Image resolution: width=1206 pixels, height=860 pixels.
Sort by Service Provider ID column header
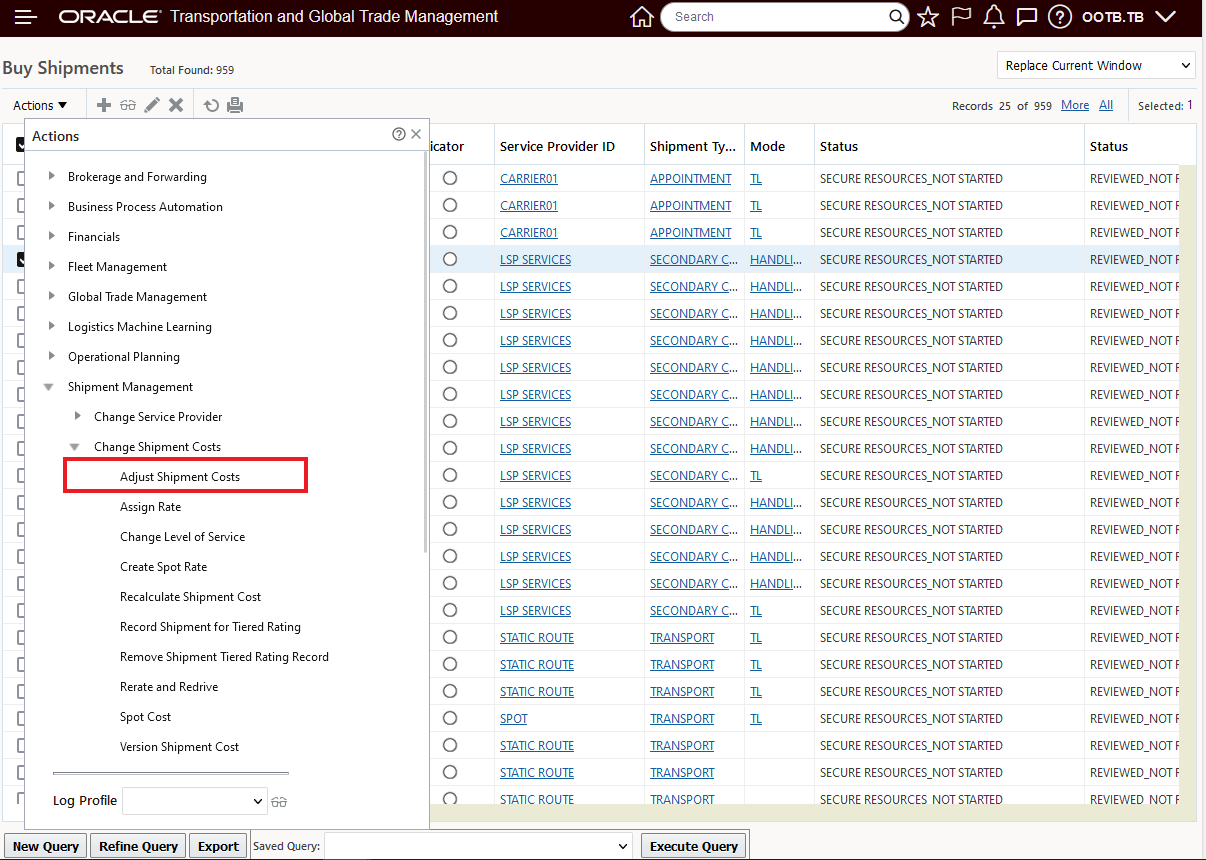pos(557,146)
